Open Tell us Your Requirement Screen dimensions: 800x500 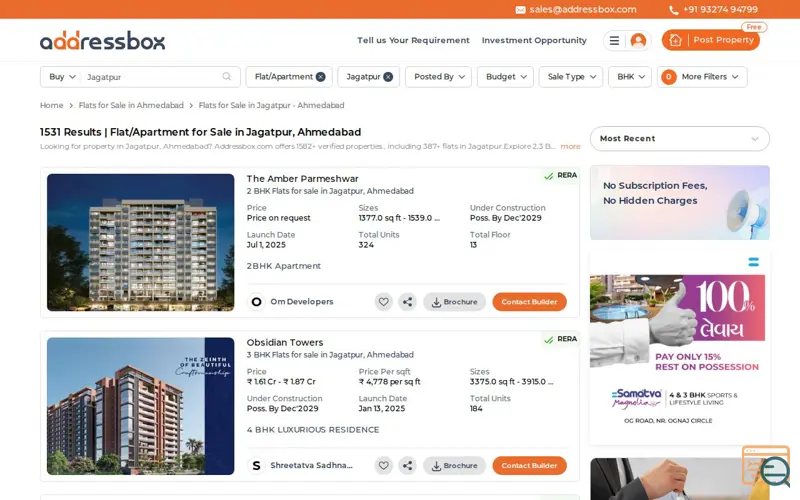pyautogui.click(x=413, y=40)
